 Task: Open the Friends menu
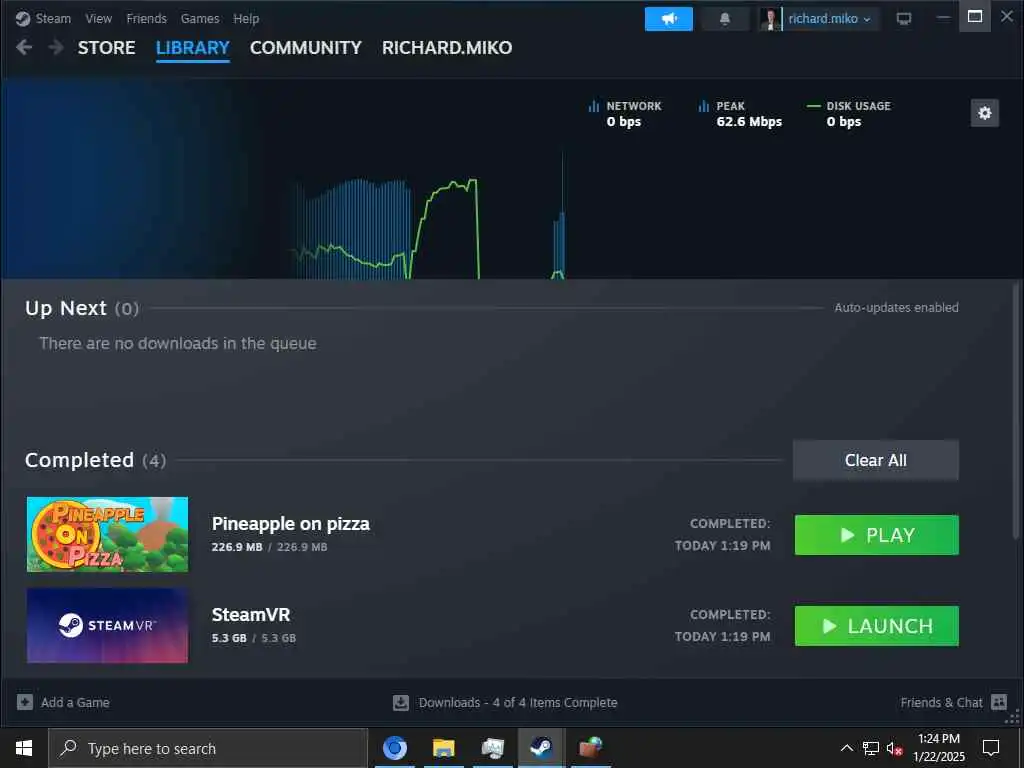pos(146,18)
